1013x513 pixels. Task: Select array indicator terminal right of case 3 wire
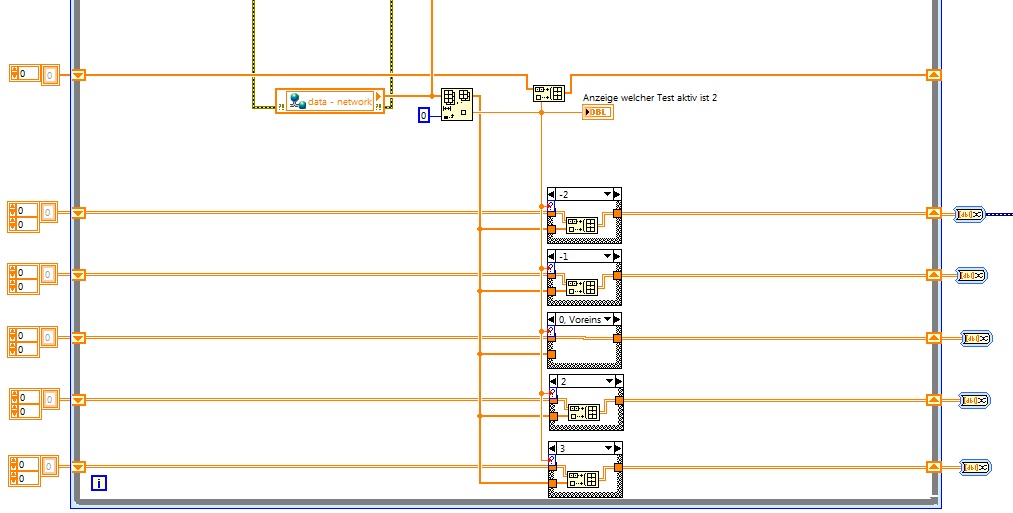pos(976,467)
